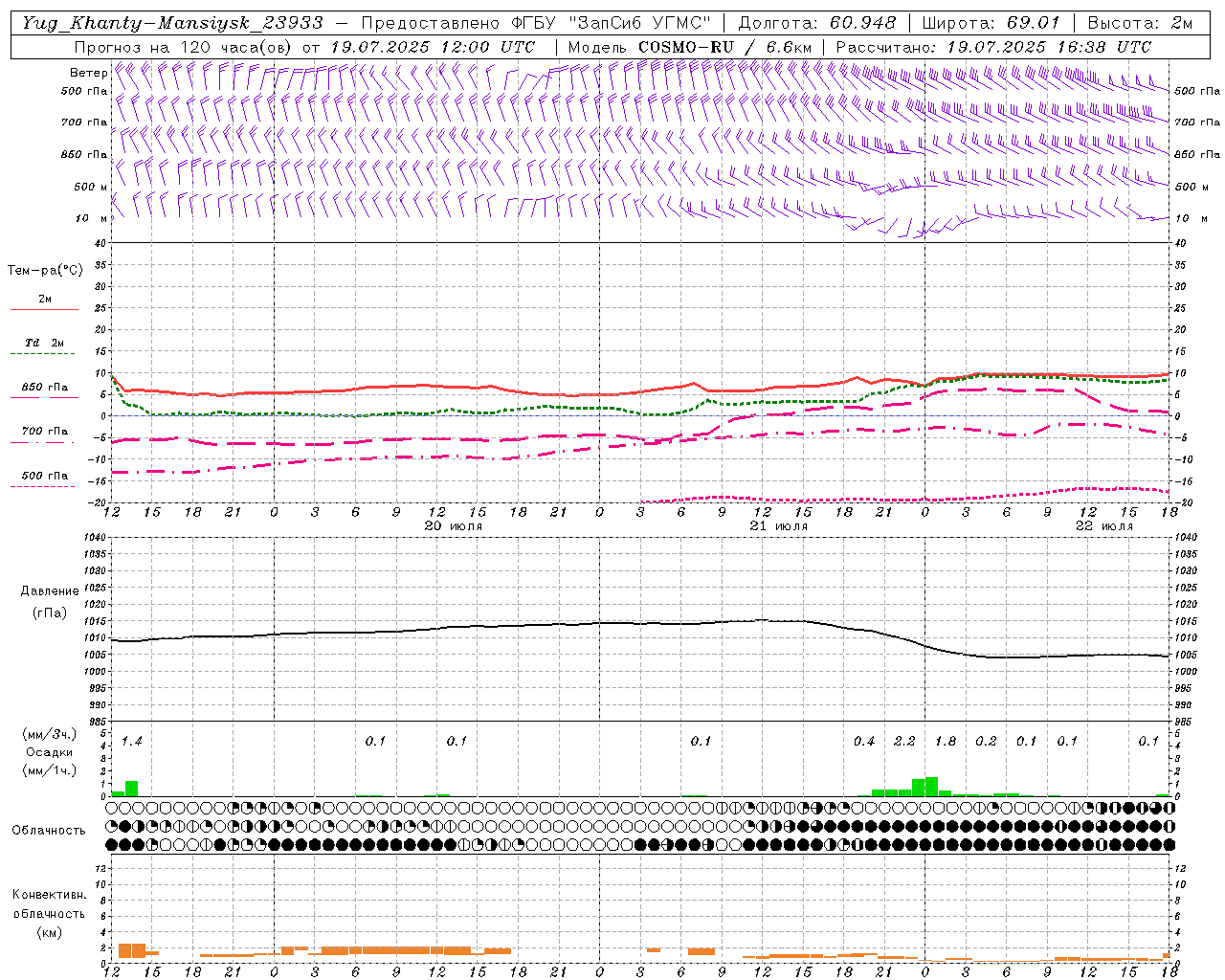
Task: Click the "0.4" precipitation amount value
Action: coord(864,741)
